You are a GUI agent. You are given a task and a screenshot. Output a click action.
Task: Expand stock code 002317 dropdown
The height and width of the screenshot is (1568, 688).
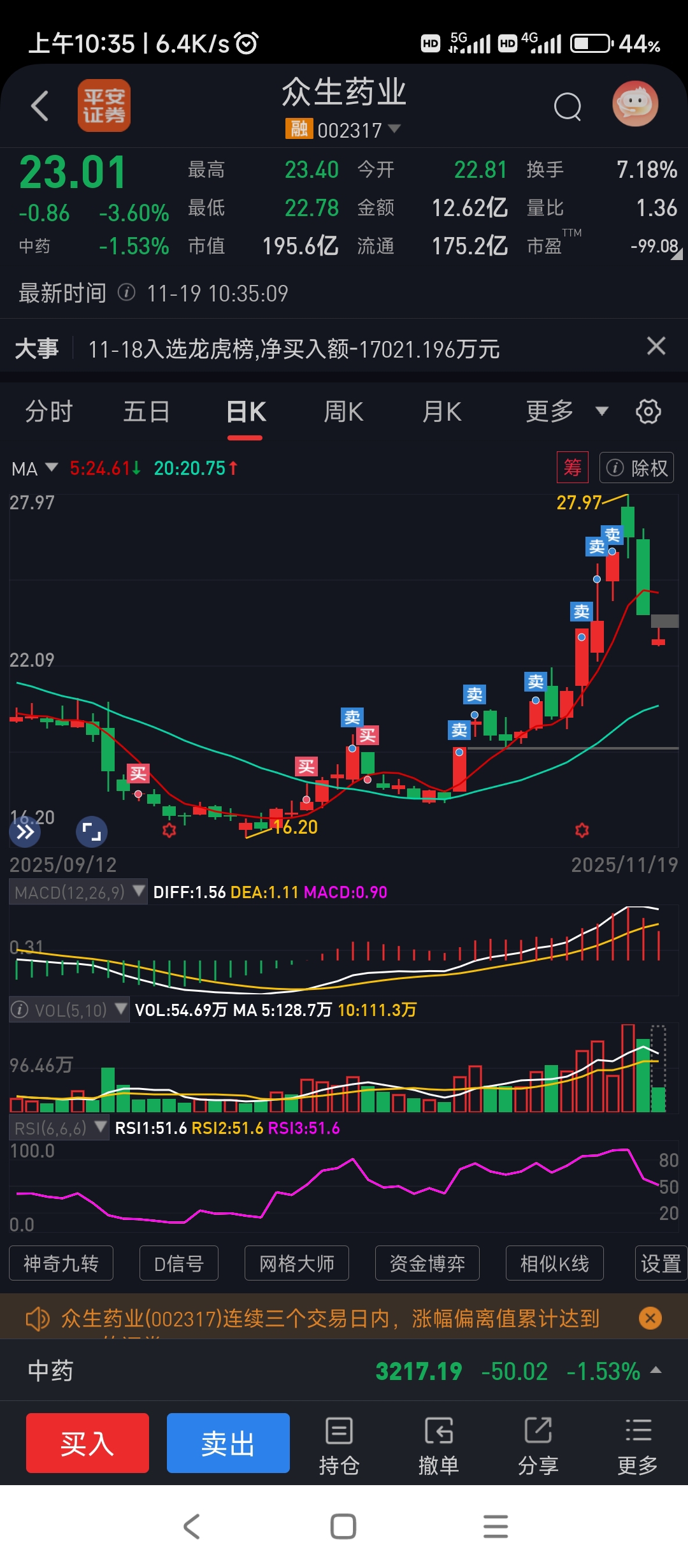tap(395, 129)
